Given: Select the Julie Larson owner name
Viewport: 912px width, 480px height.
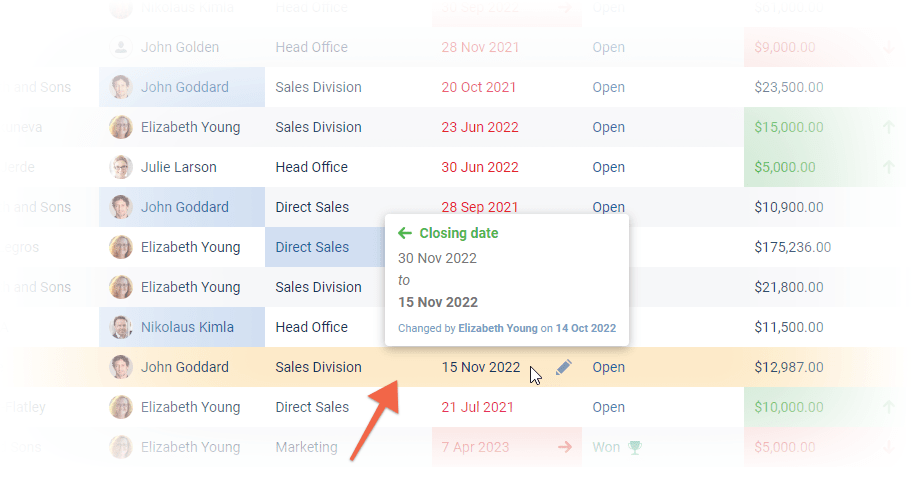Looking at the screenshot, I should pos(178,167).
